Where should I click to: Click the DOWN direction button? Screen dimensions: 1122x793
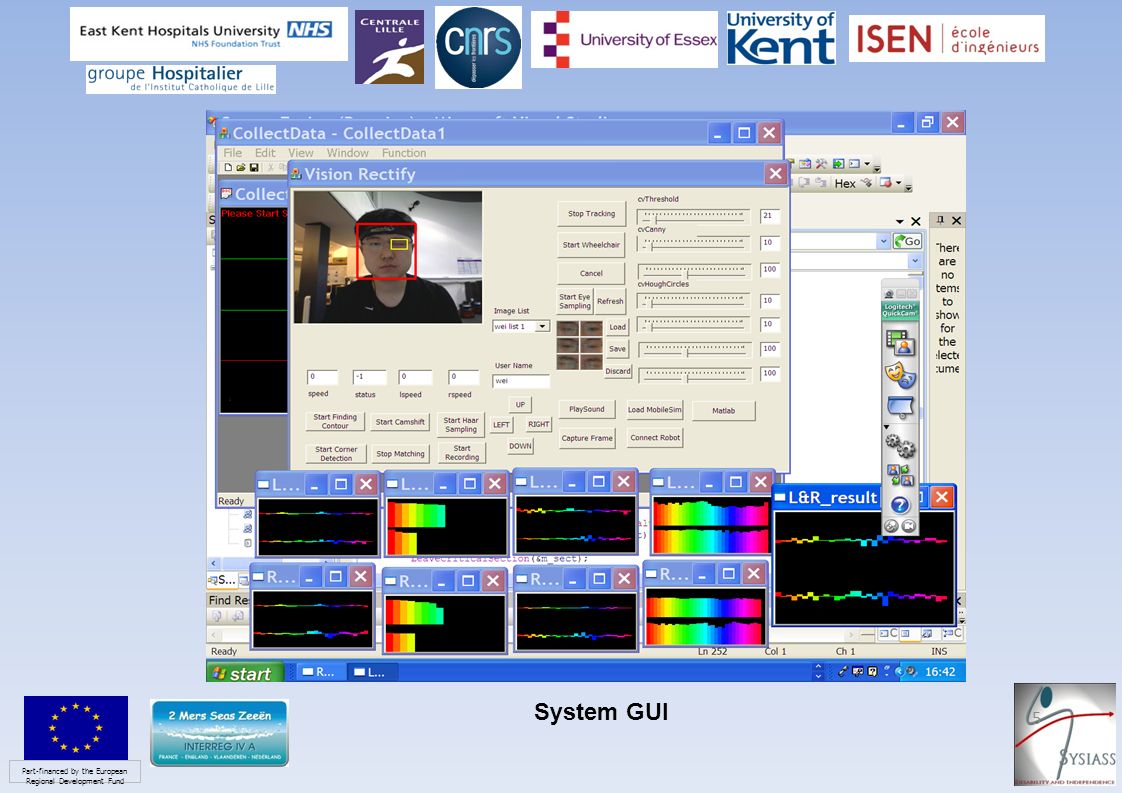click(x=520, y=446)
